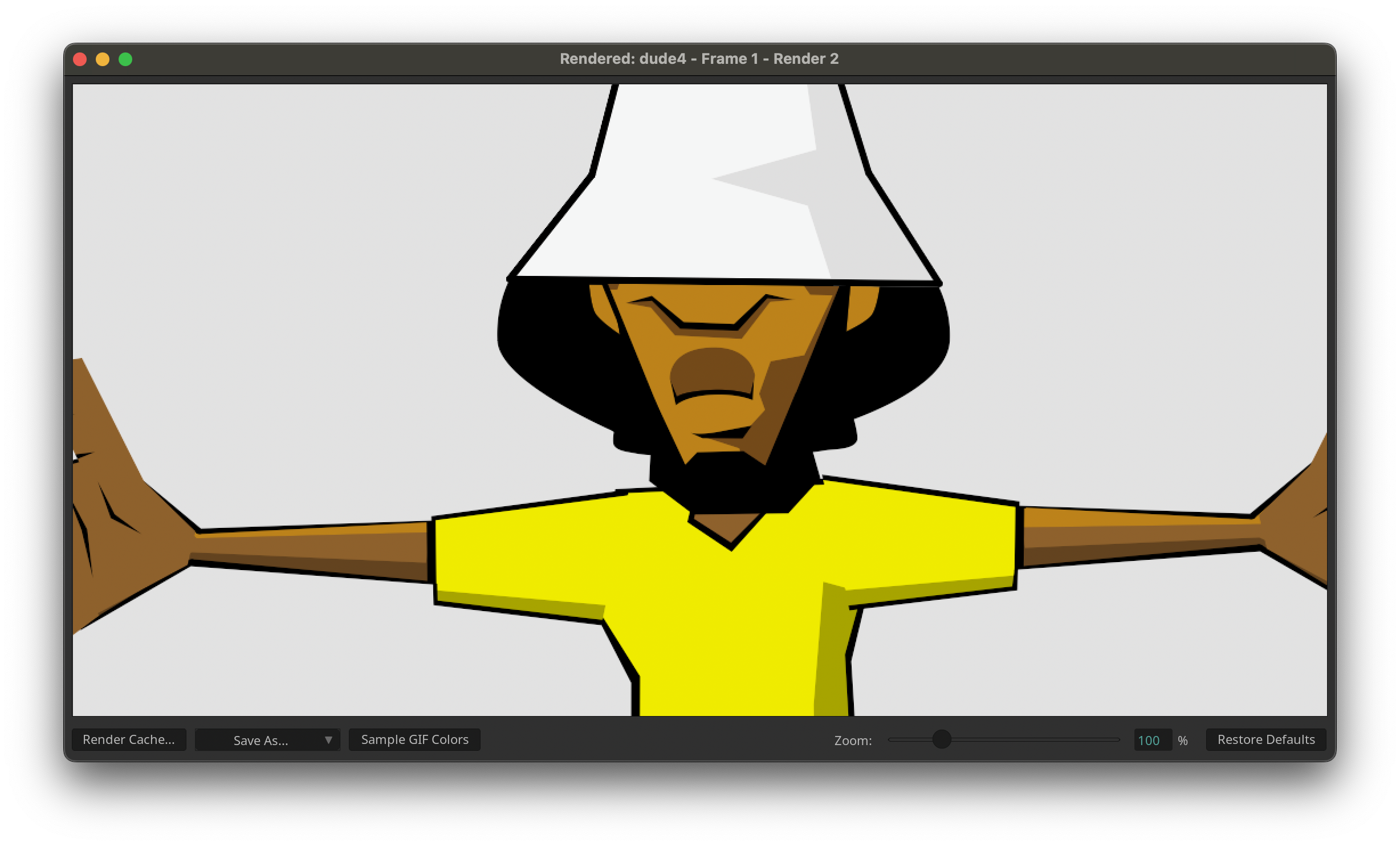
Task: Click the zoom percentage input field
Action: point(1151,740)
